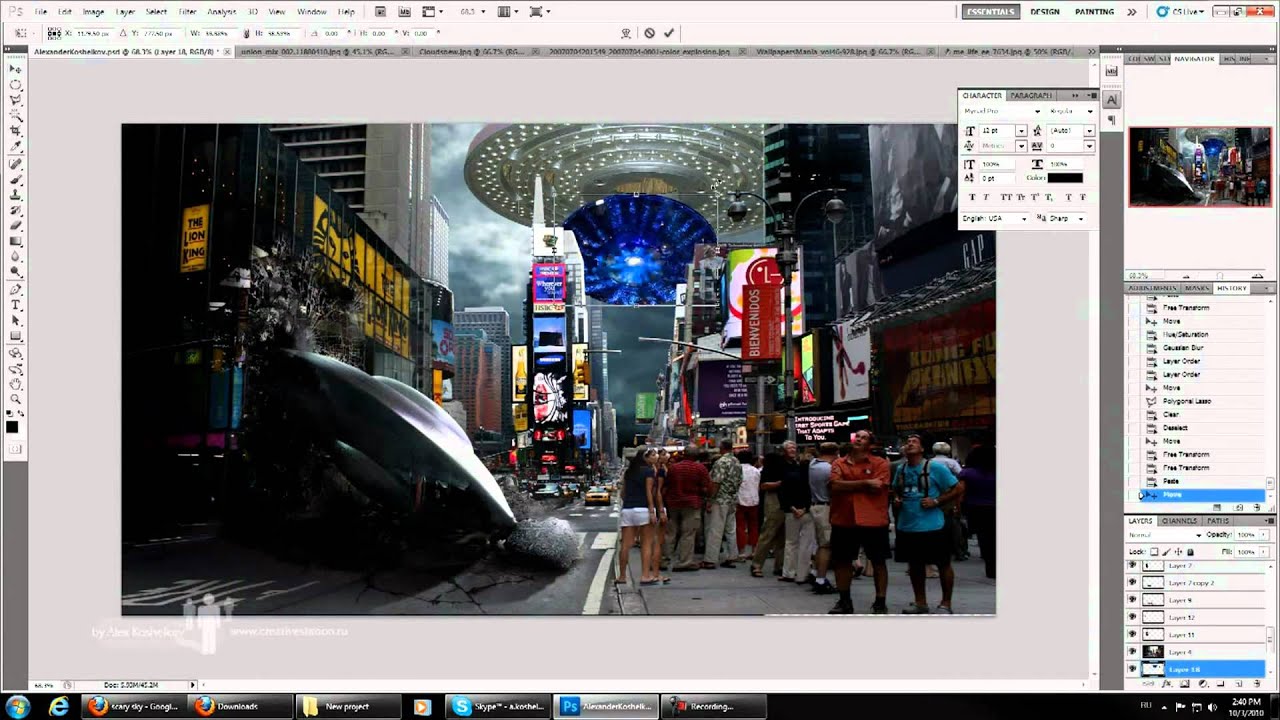The width and height of the screenshot is (1280, 720).
Task: Open the kerning Metrics dropdown
Action: click(1021, 146)
